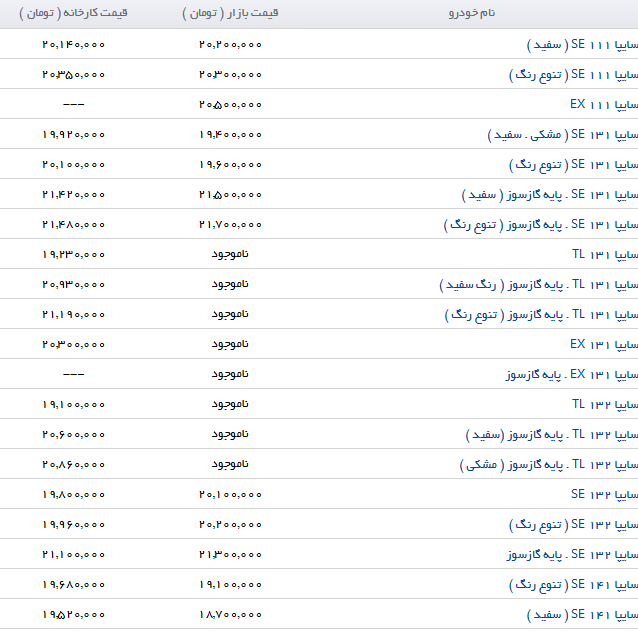Open the plain Saipa 131 TL link
638x635 pixels.
click(x=605, y=254)
